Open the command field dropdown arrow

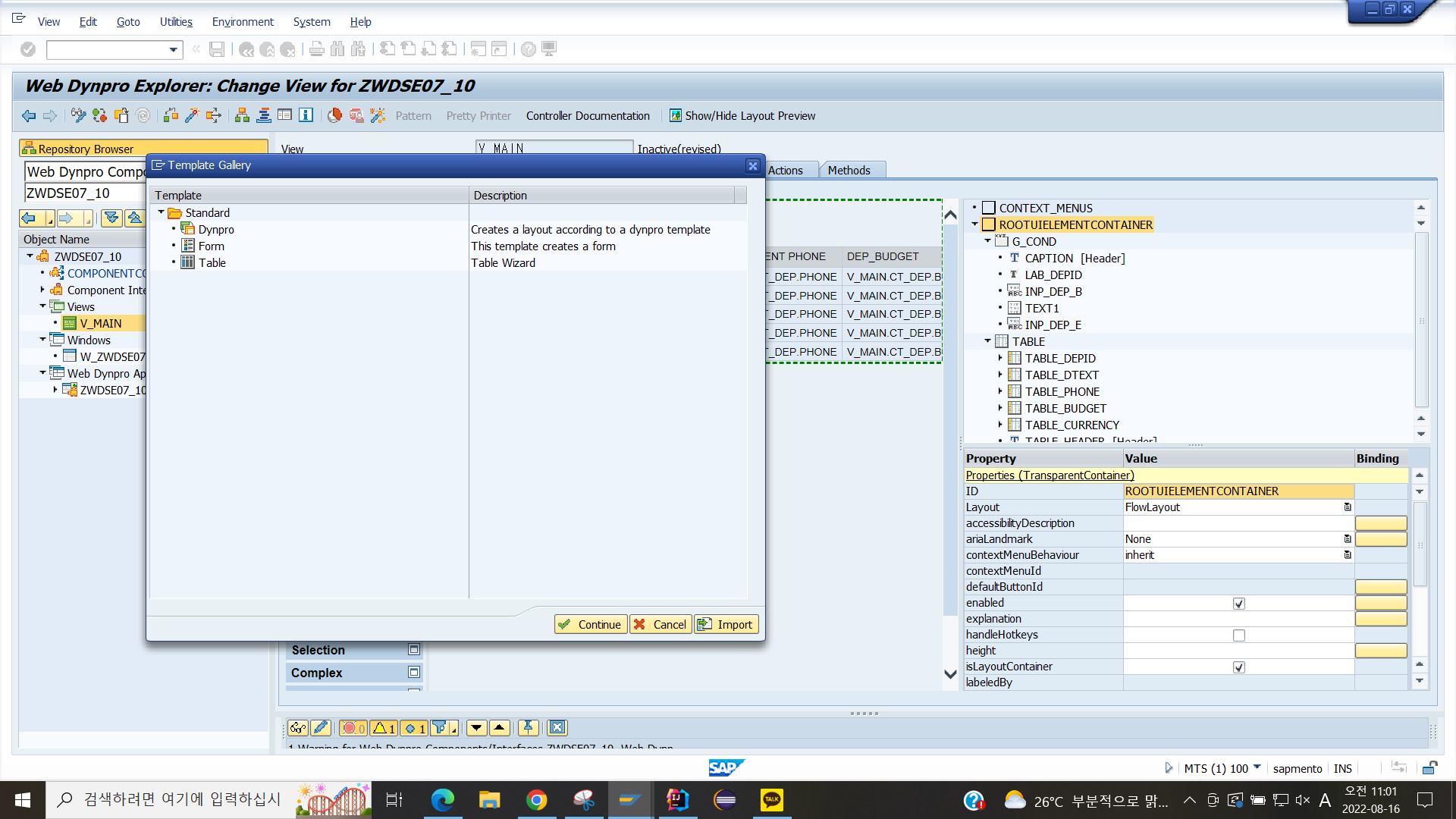[174, 50]
